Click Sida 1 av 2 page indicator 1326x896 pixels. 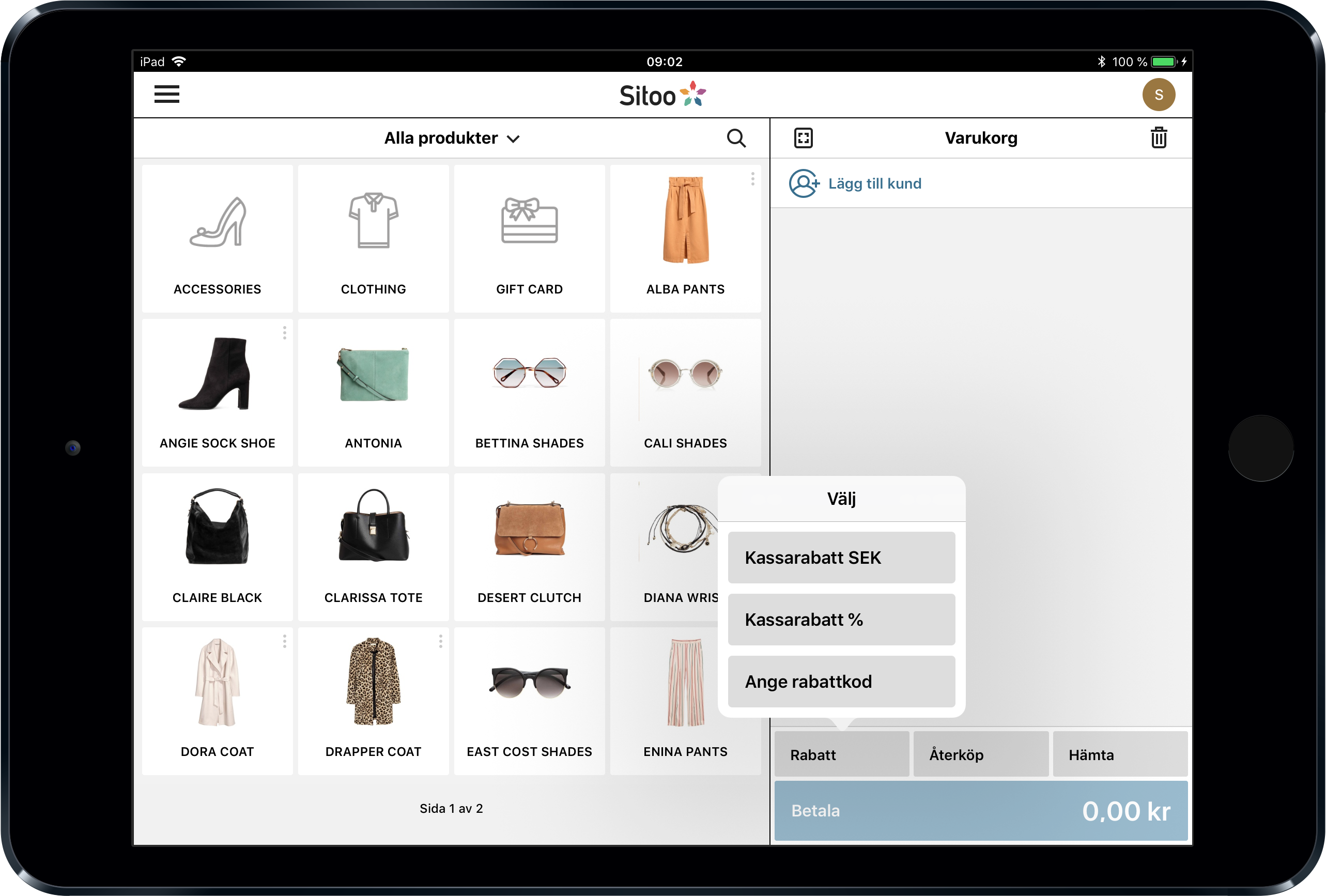coord(451,808)
